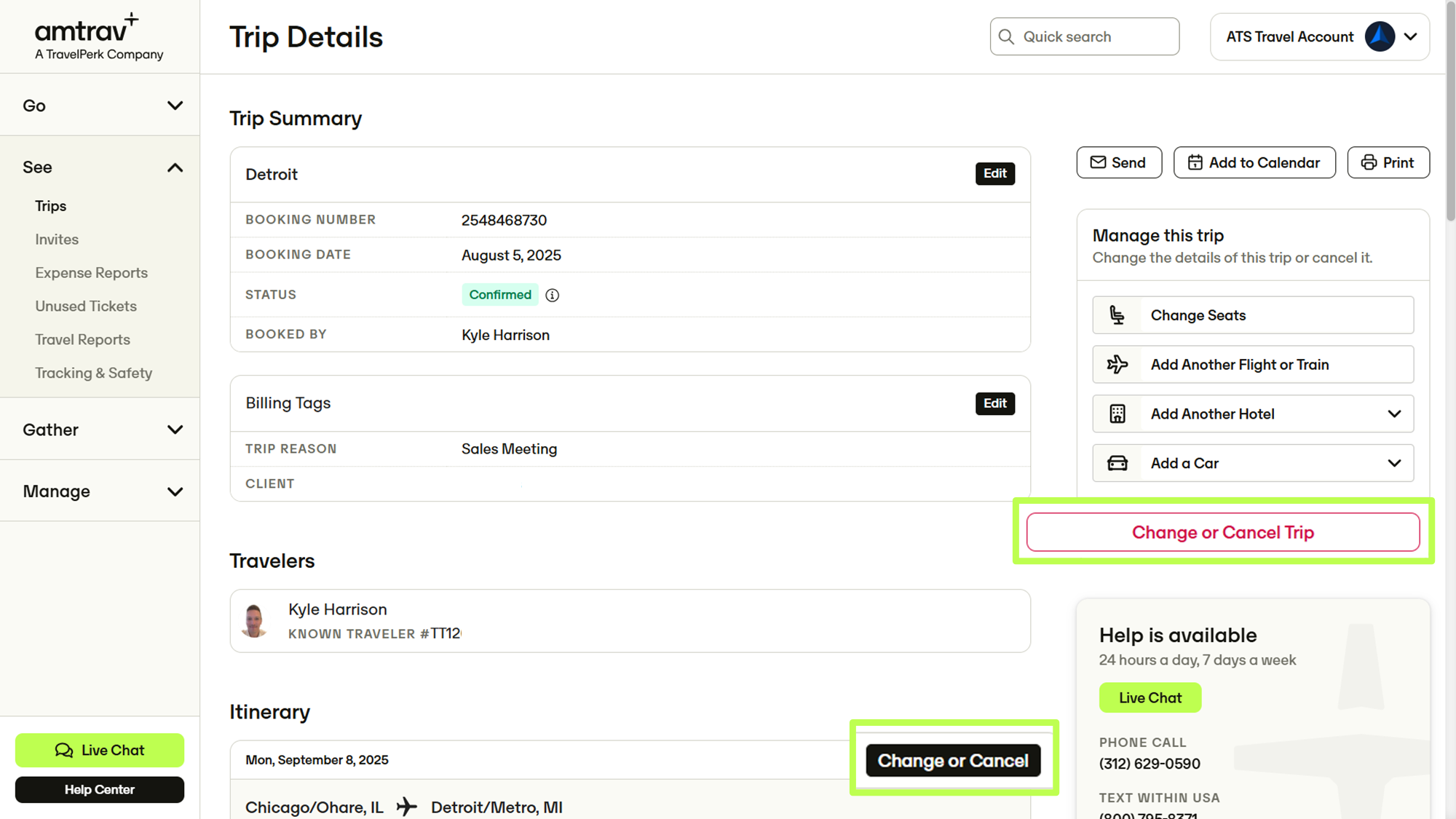This screenshot has width=1456, height=819.
Task: Click the Confirmed status badge
Action: coord(499,295)
